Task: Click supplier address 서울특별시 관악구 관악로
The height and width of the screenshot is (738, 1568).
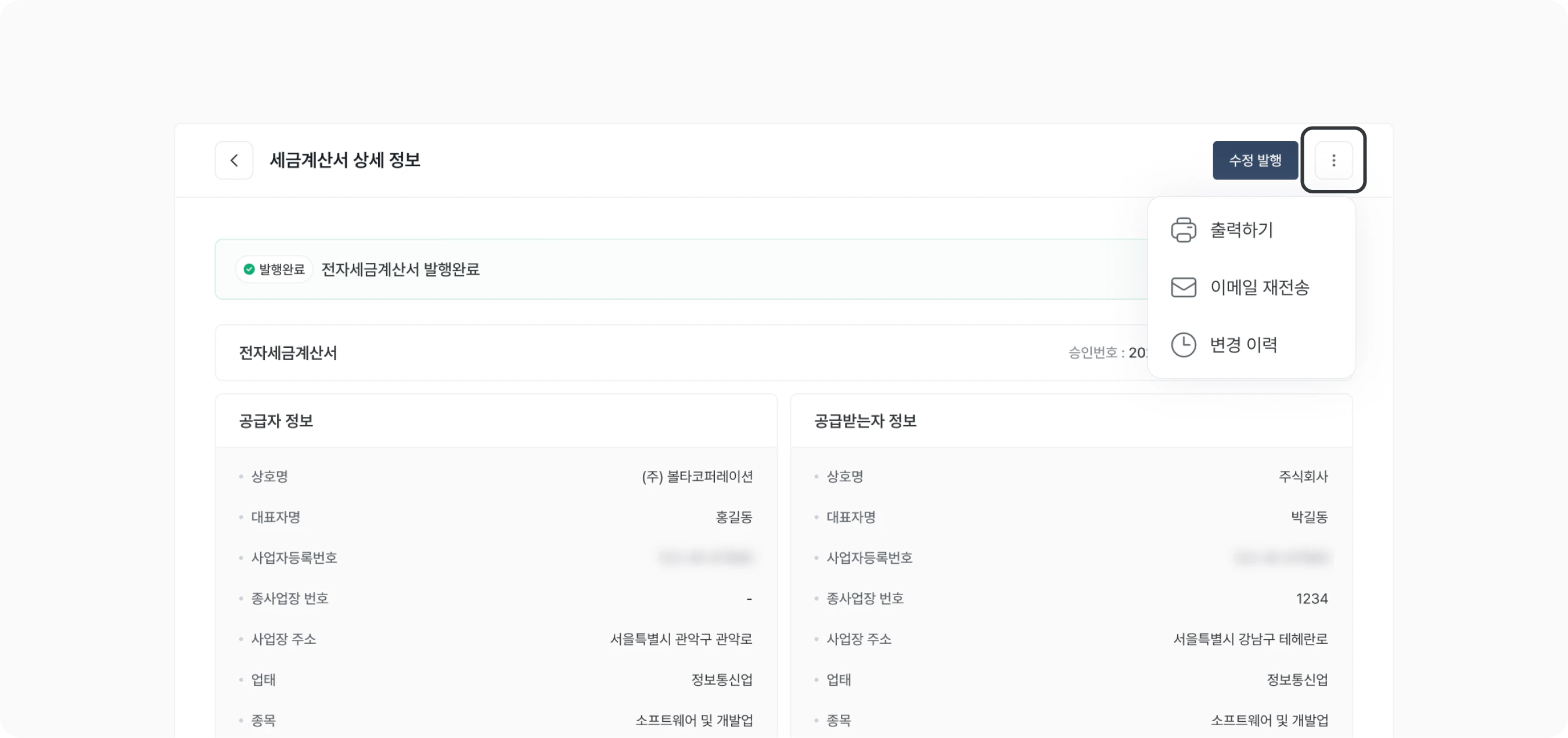Action: pyautogui.click(x=682, y=639)
